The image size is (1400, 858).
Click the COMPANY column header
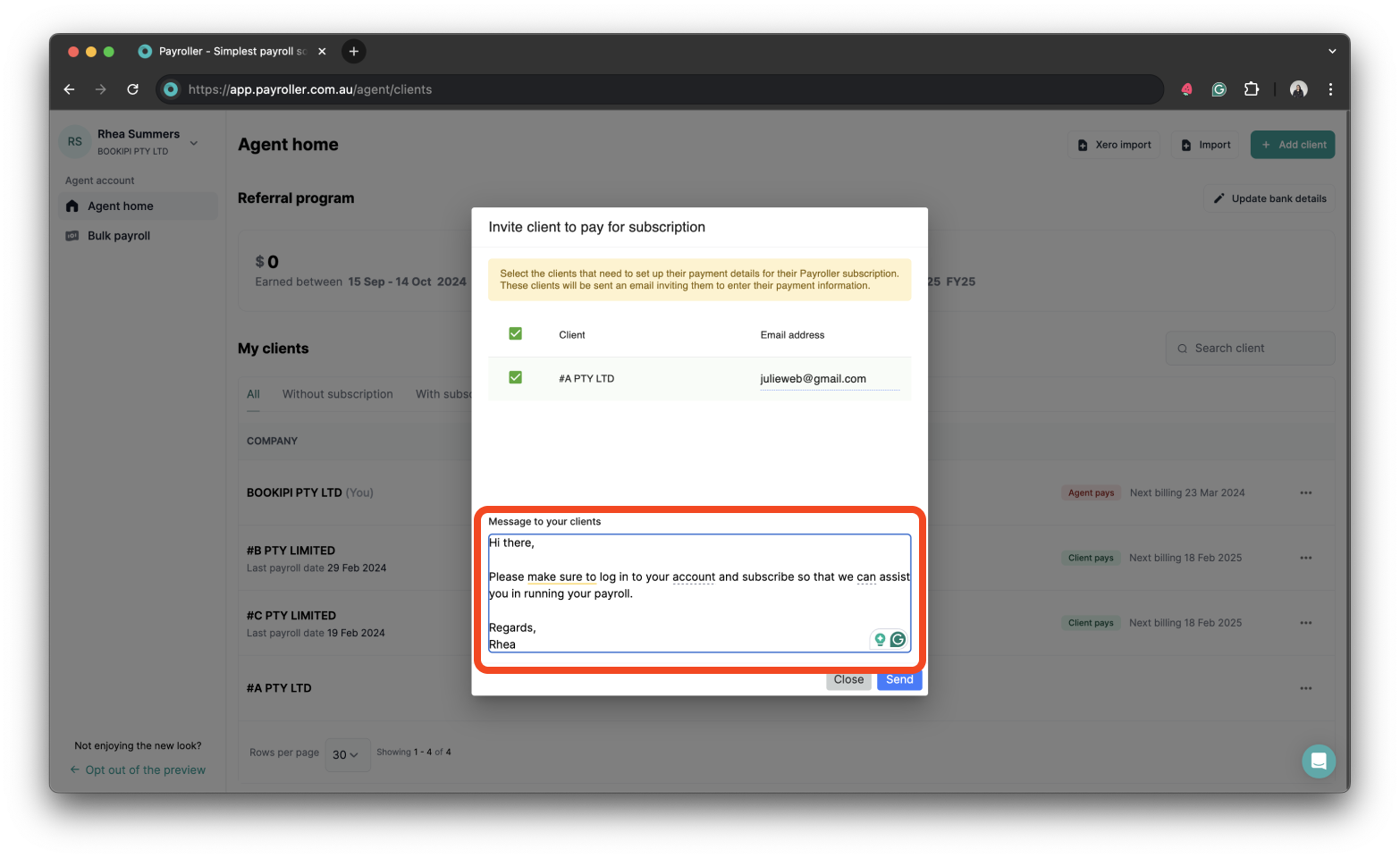272,442
